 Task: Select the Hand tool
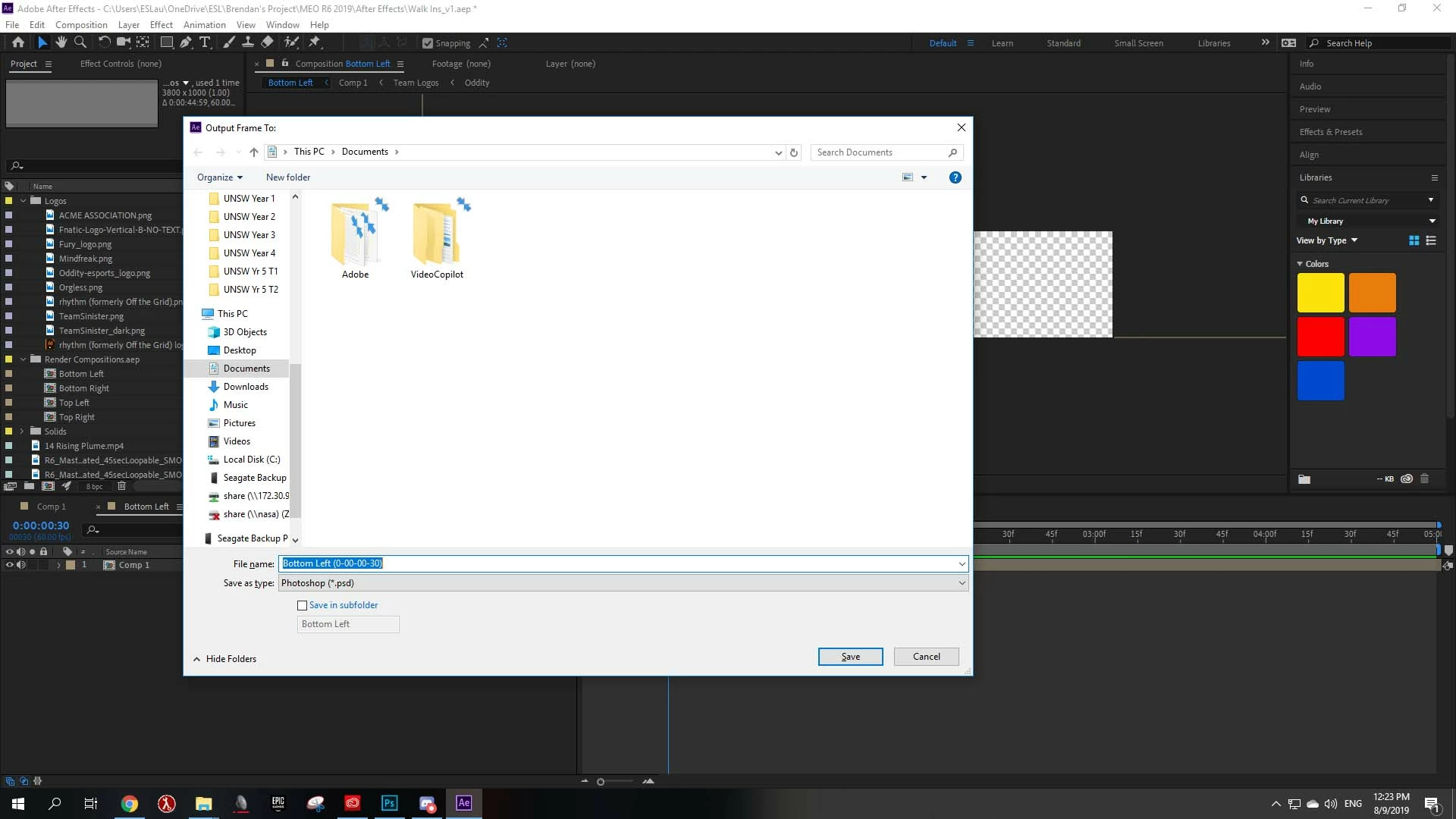(61, 42)
